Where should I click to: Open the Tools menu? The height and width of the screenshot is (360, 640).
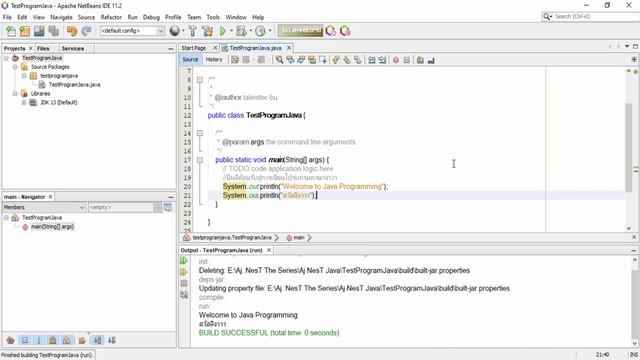213,17
